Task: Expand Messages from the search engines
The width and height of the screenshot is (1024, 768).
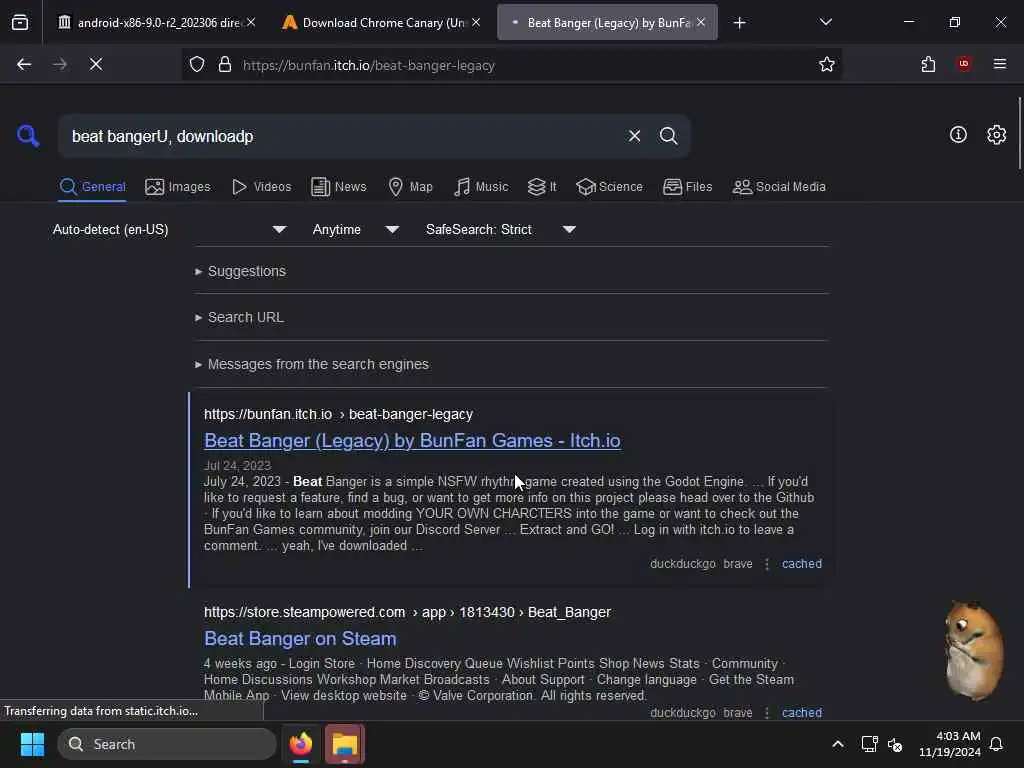Action: coord(312,364)
